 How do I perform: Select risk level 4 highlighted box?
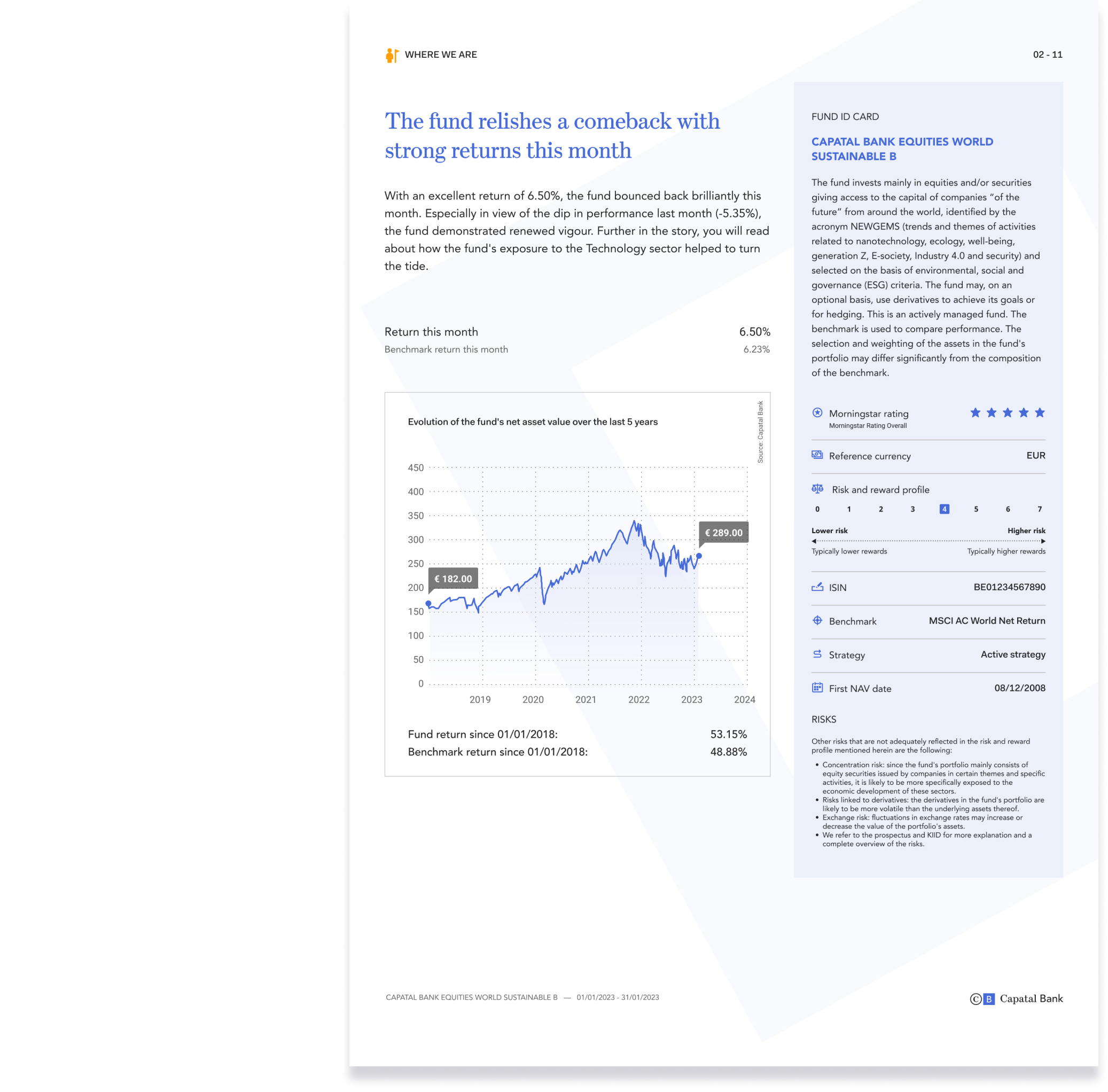pyautogui.click(x=944, y=509)
